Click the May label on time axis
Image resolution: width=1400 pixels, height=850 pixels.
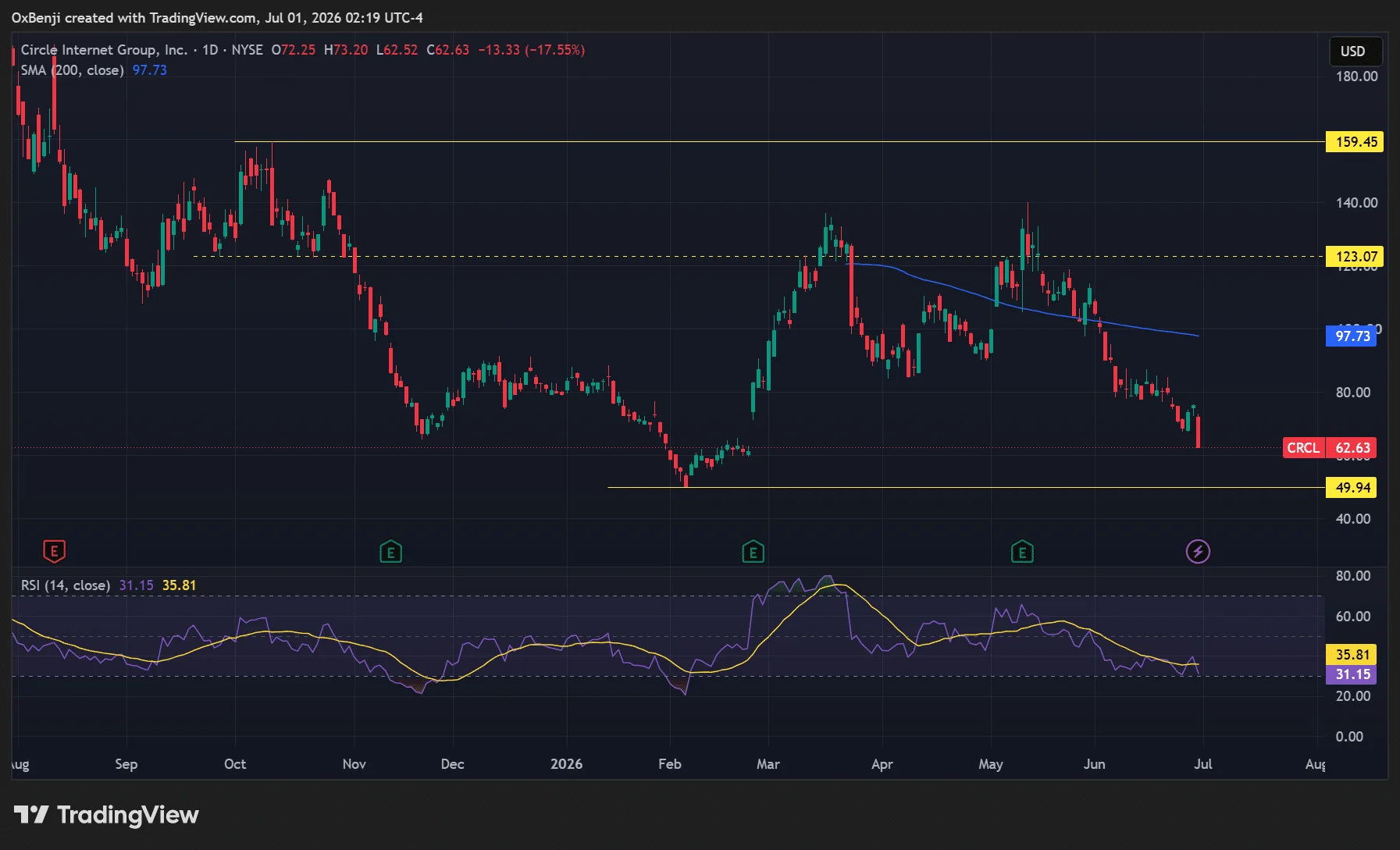(991, 764)
